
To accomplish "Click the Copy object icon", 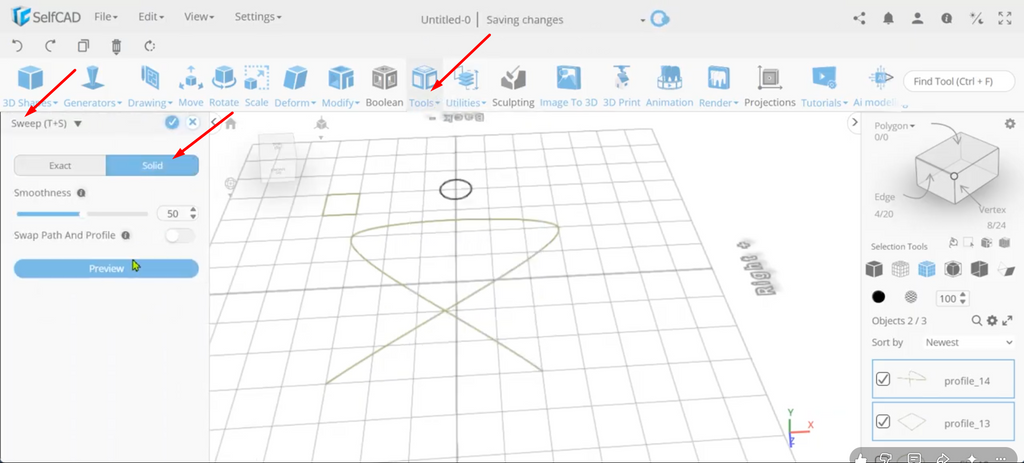I will [83, 46].
